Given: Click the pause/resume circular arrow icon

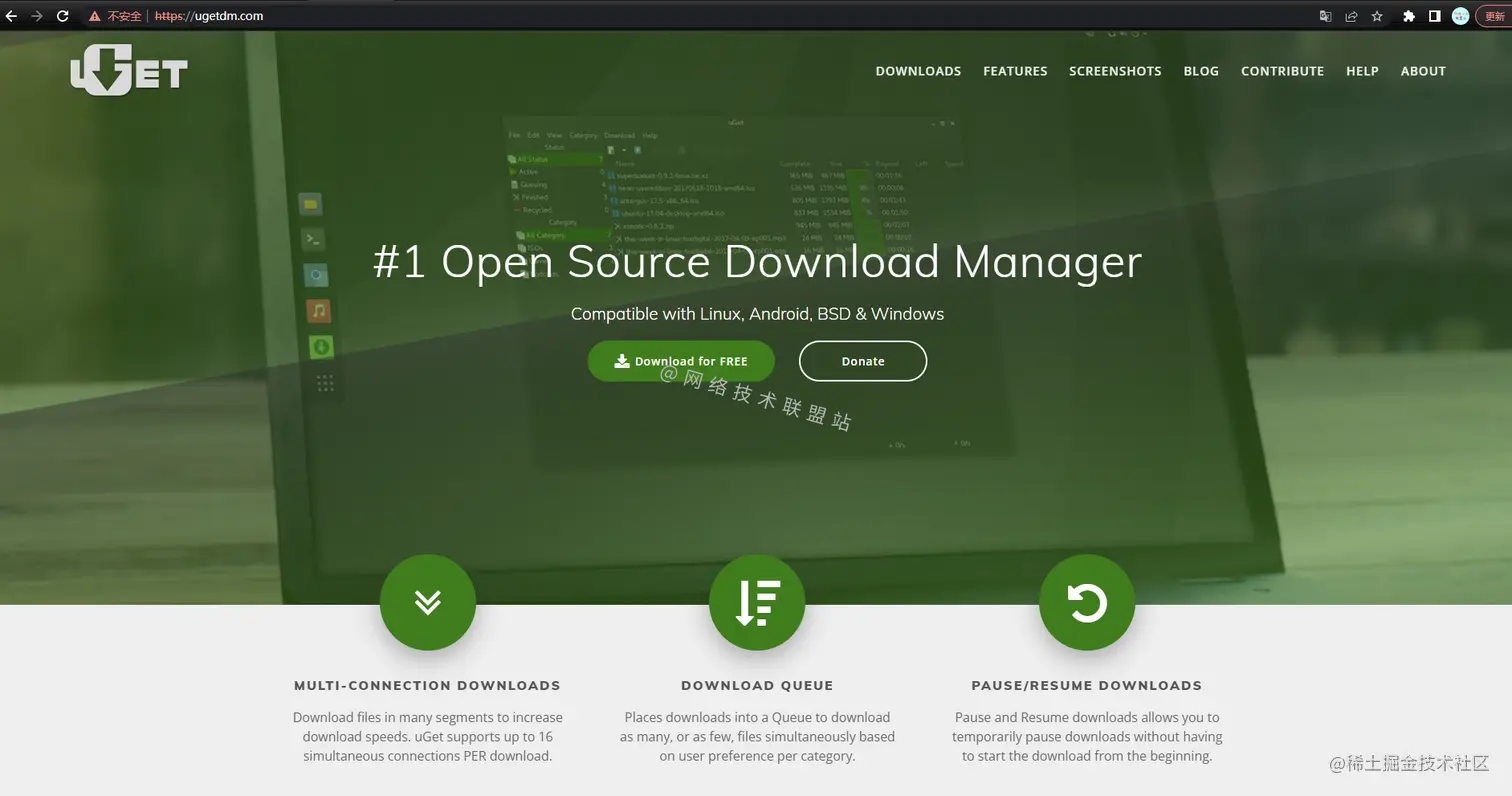Looking at the screenshot, I should 1087,602.
